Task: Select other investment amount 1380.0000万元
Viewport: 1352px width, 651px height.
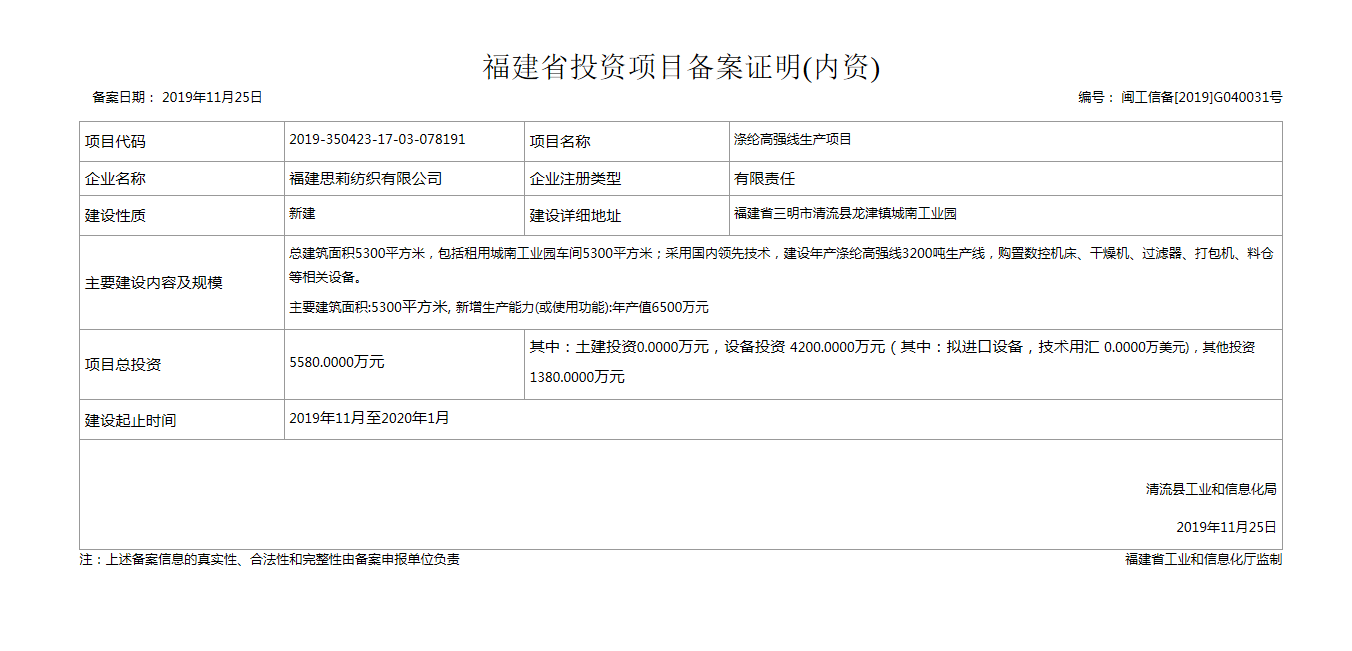Action: pyautogui.click(x=577, y=378)
